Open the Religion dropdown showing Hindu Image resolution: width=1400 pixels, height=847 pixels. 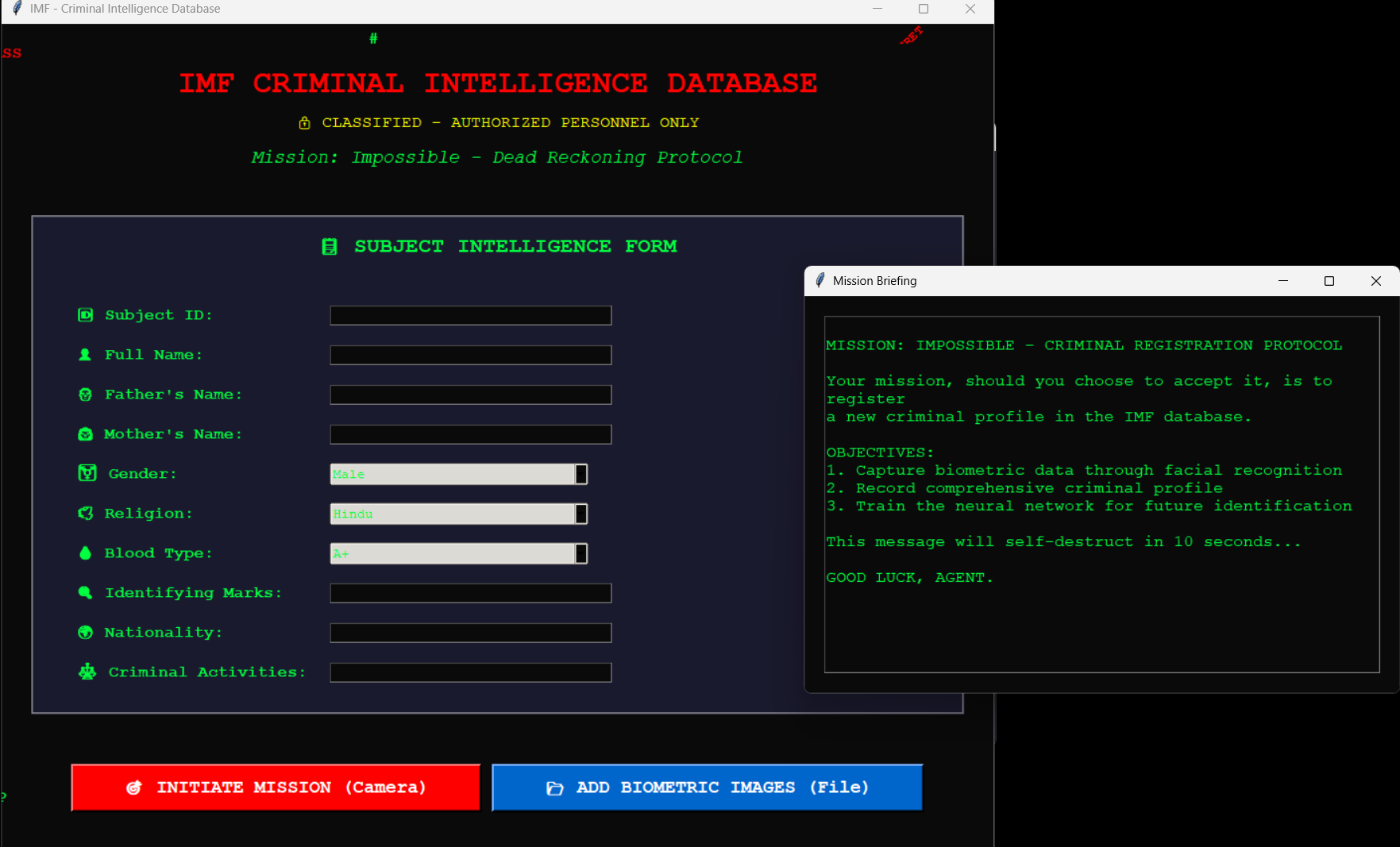coord(458,514)
